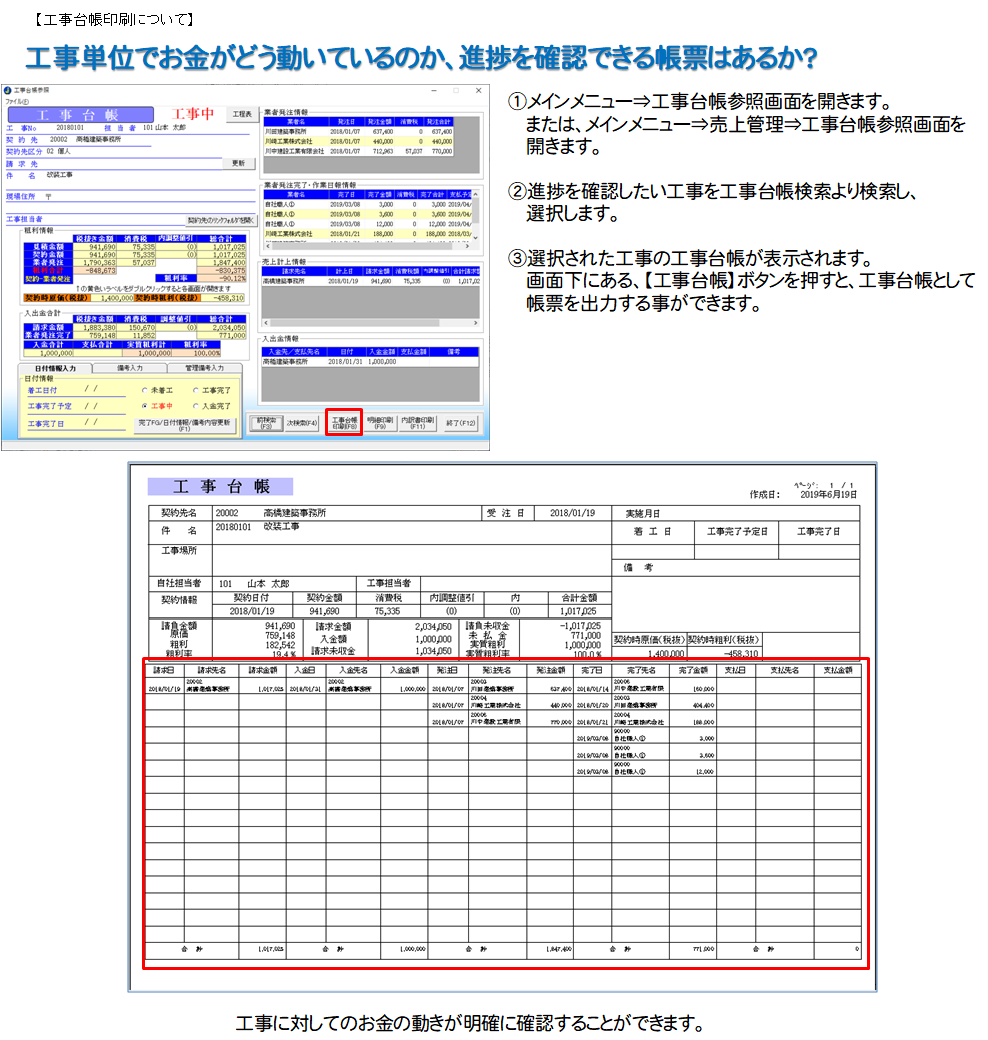Select the 工事中 radio button

pos(146,406)
